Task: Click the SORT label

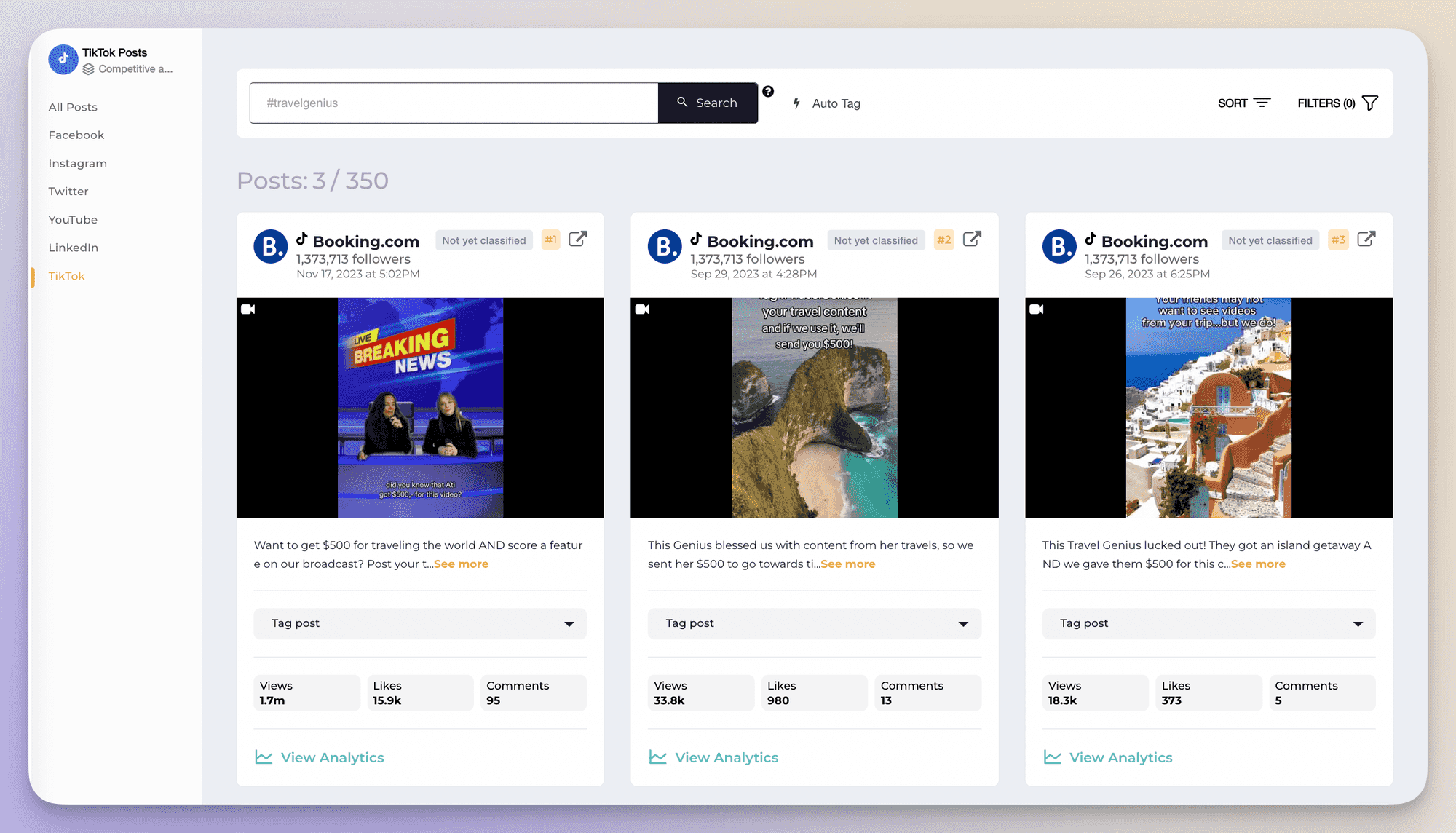Action: coord(1233,103)
